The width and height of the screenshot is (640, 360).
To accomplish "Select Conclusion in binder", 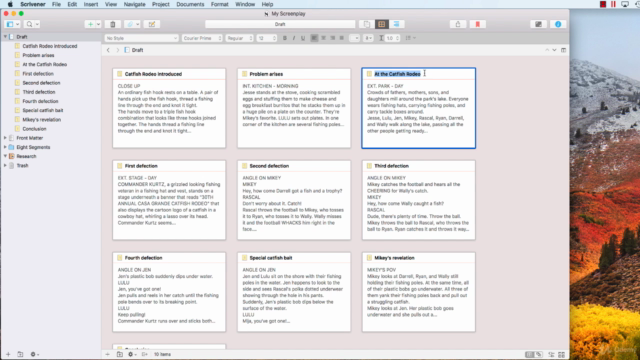I will [34, 129].
